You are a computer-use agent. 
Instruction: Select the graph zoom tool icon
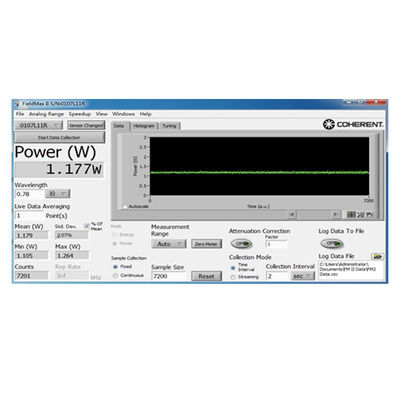click(x=361, y=215)
